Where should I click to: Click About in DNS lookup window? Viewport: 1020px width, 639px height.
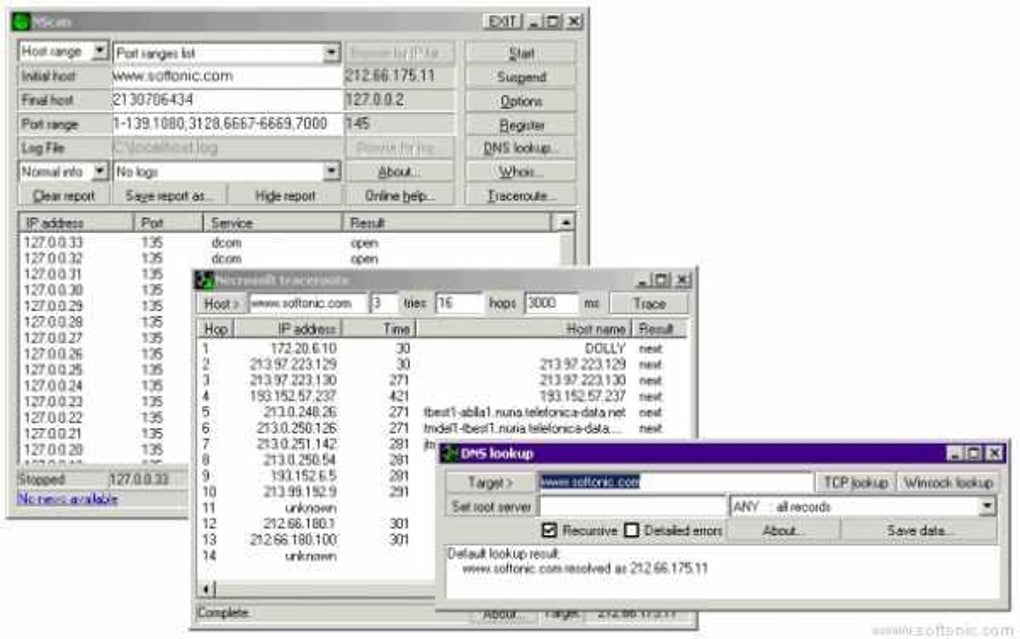(783, 530)
